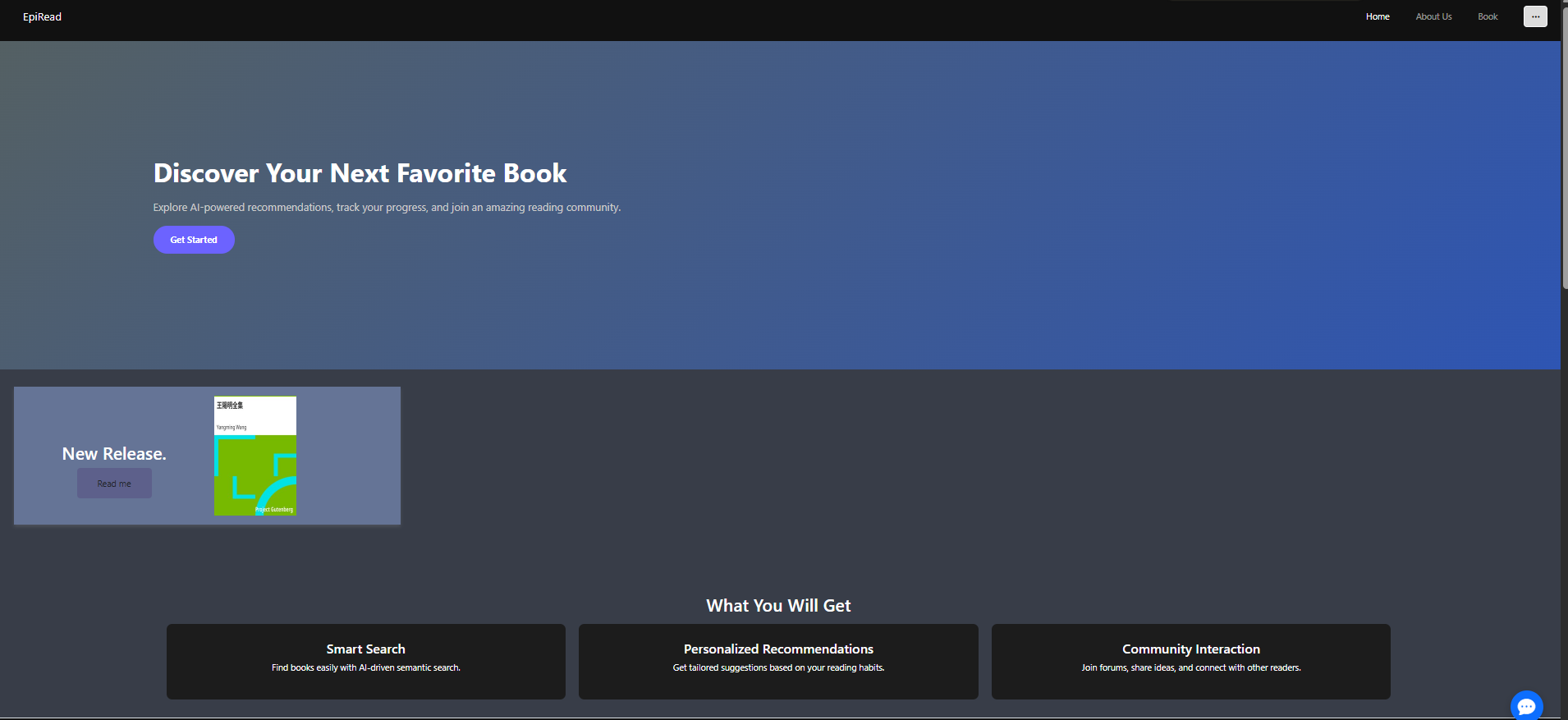Click the 'Explore AI-powered recommendations' subtitle

[387, 208]
